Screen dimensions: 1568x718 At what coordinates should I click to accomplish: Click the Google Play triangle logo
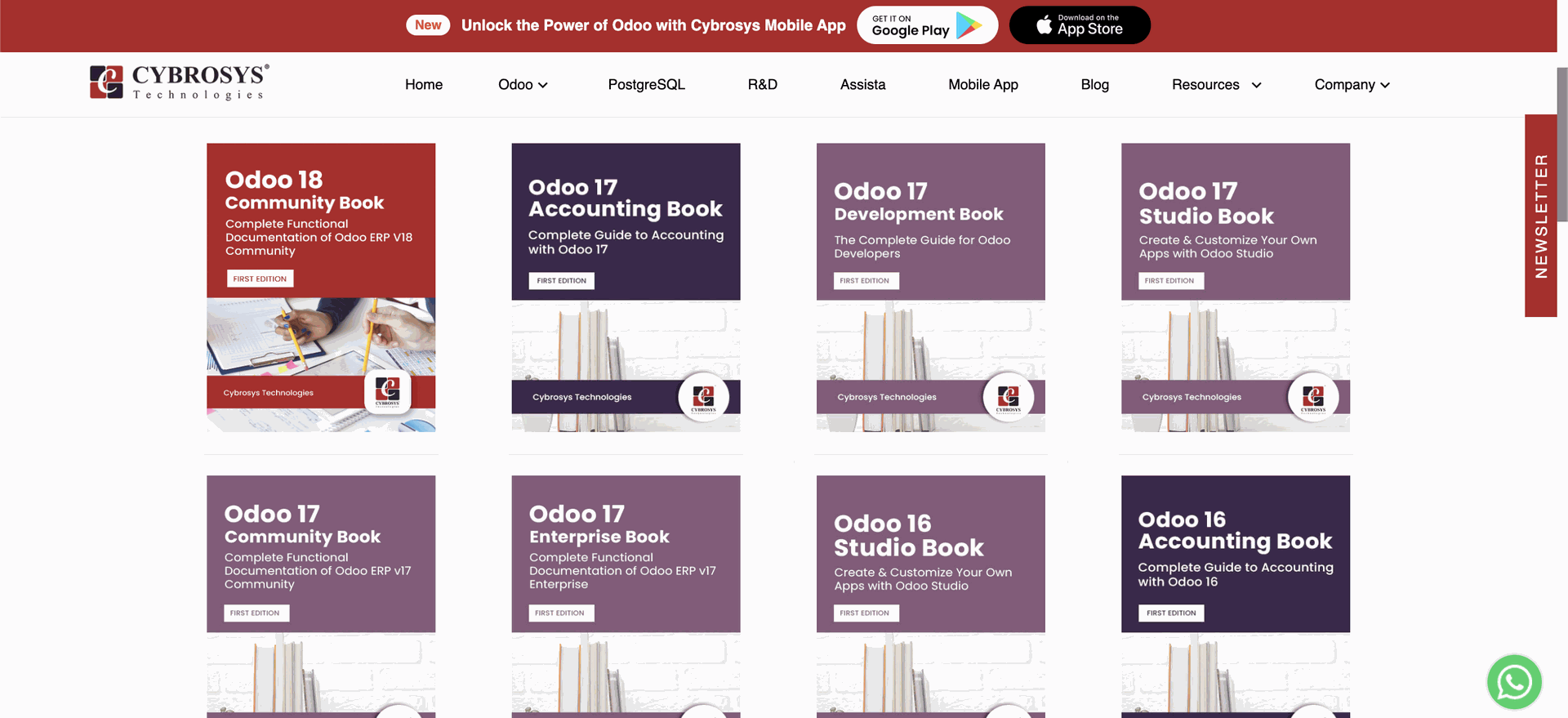tap(969, 25)
